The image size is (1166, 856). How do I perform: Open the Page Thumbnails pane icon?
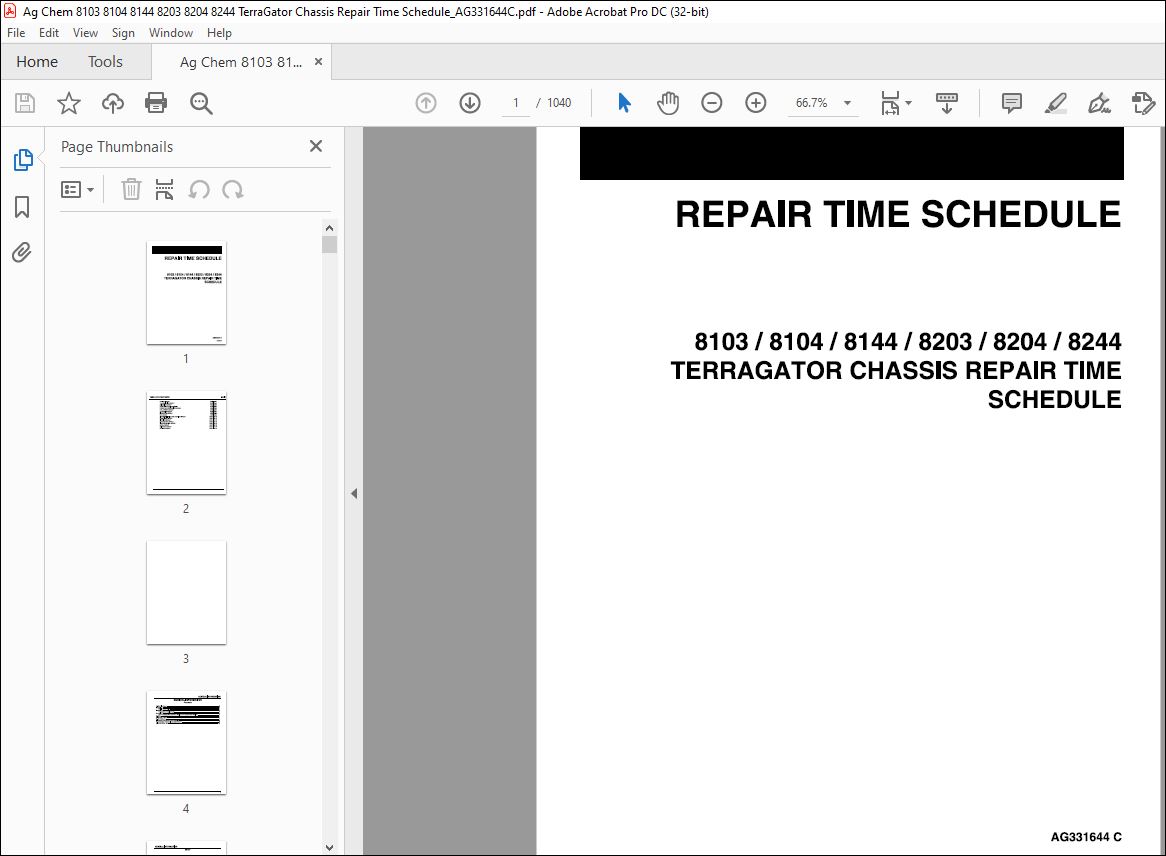point(23,160)
